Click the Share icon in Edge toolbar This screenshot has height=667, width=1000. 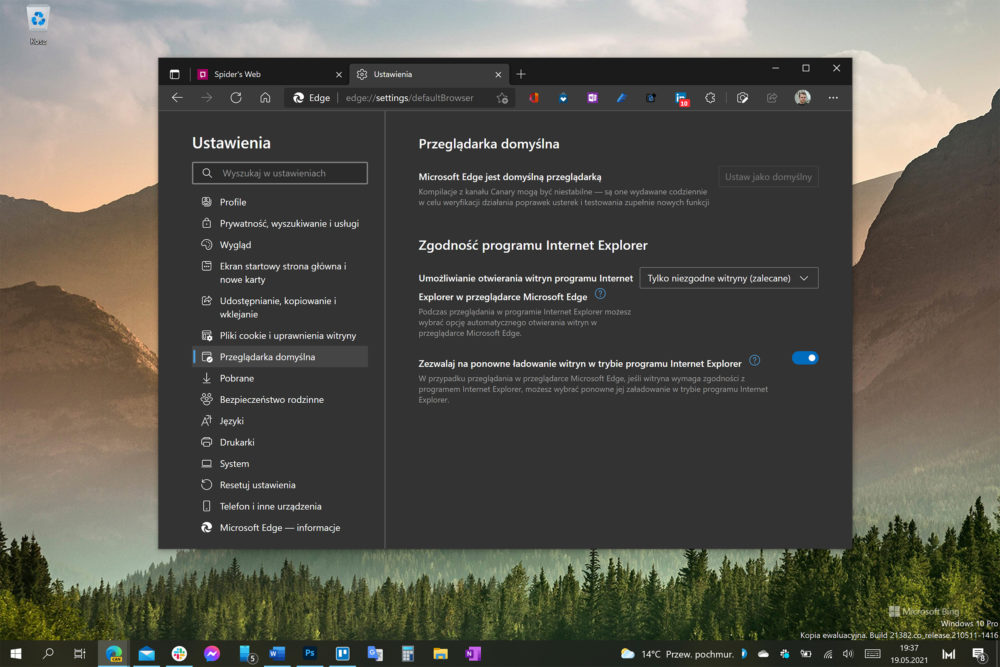(x=772, y=98)
